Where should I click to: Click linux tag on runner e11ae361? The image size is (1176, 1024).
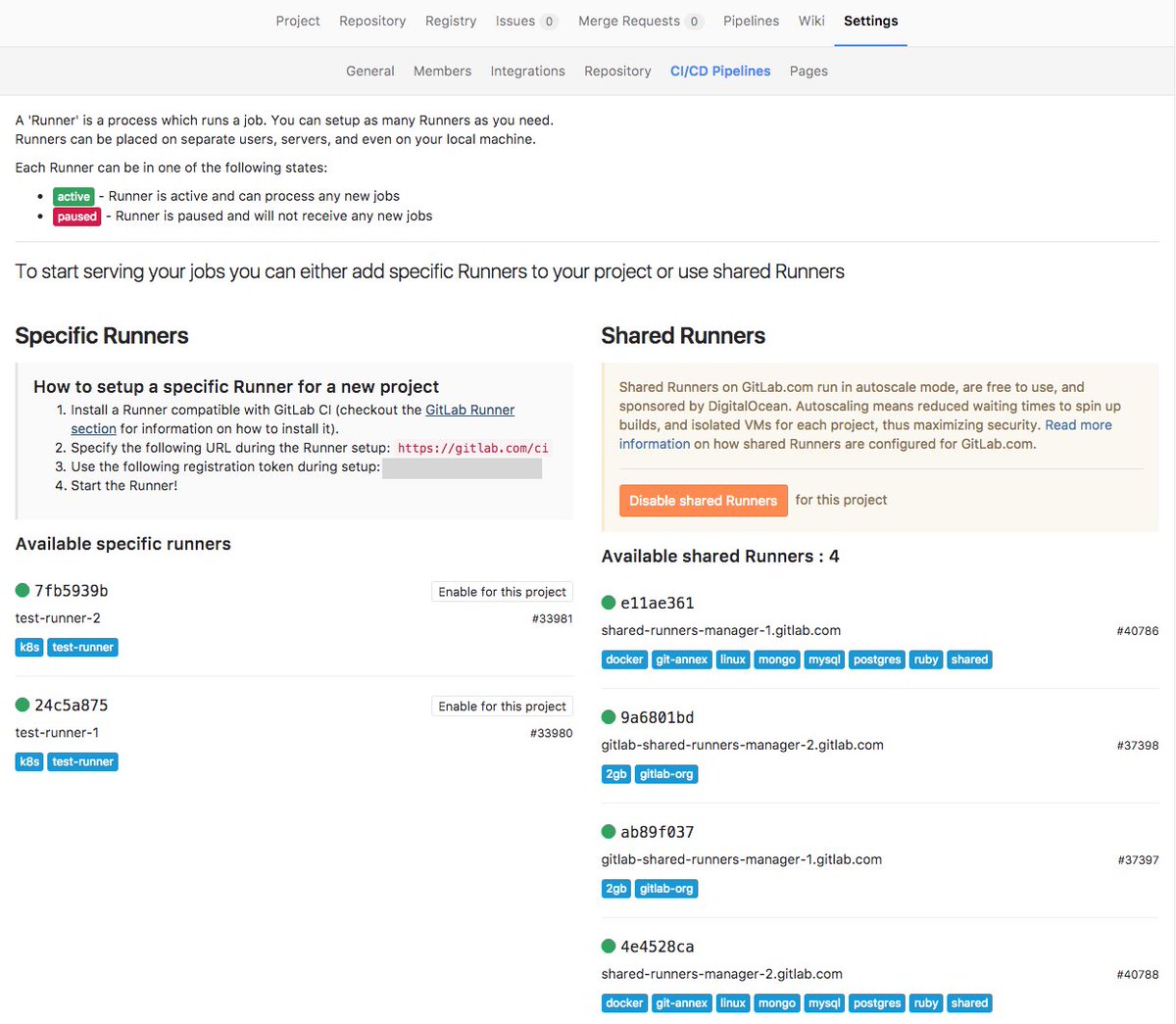pos(733,660)
